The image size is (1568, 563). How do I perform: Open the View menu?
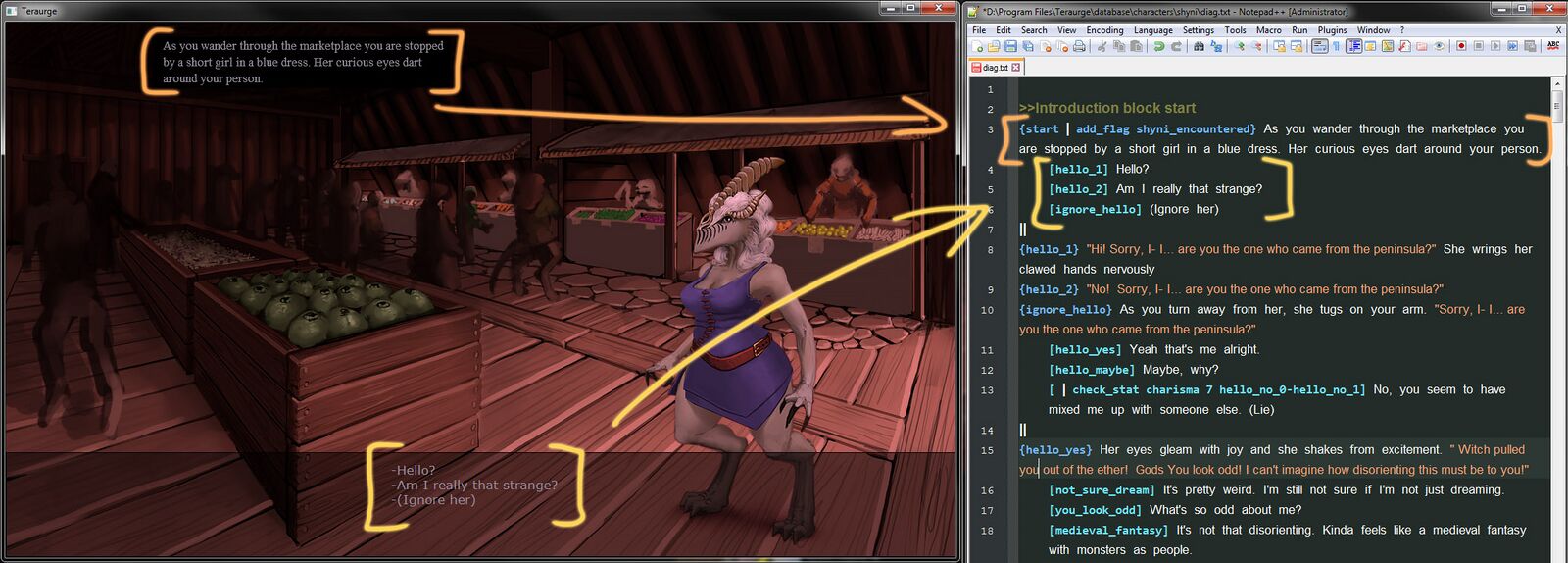tap(1066, 30)
